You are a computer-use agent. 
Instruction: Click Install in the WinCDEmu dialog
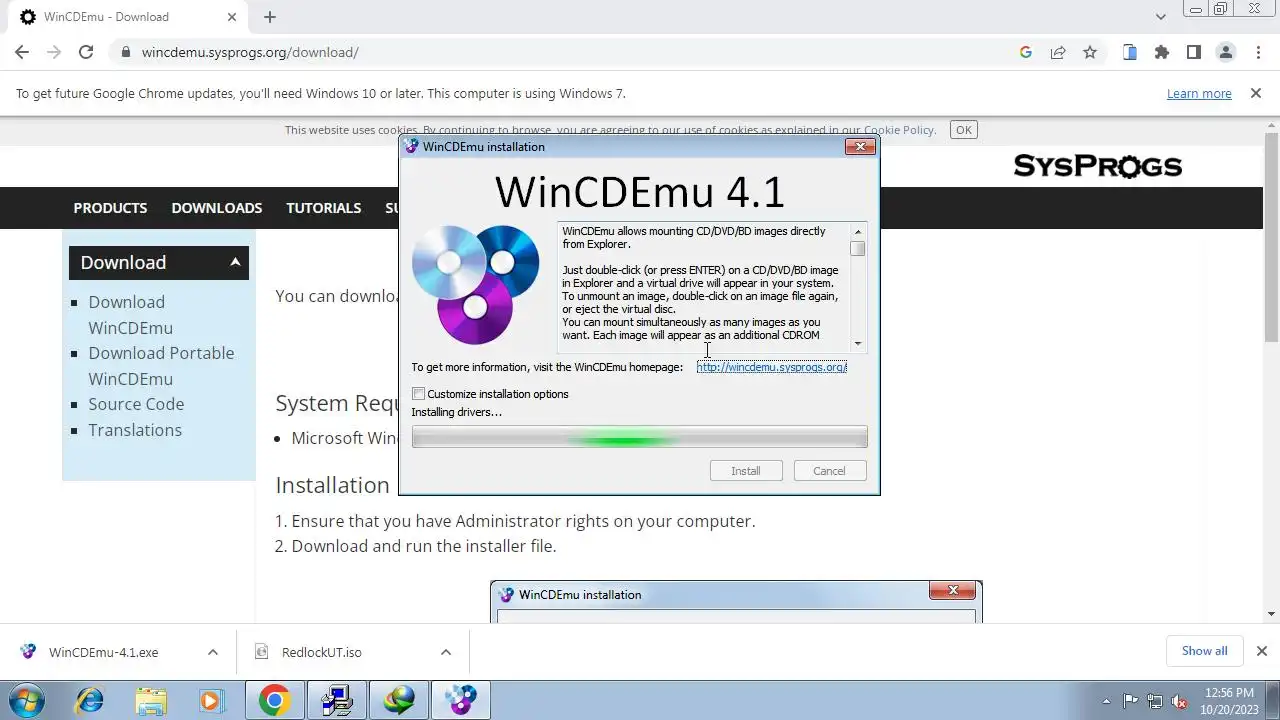746,471
